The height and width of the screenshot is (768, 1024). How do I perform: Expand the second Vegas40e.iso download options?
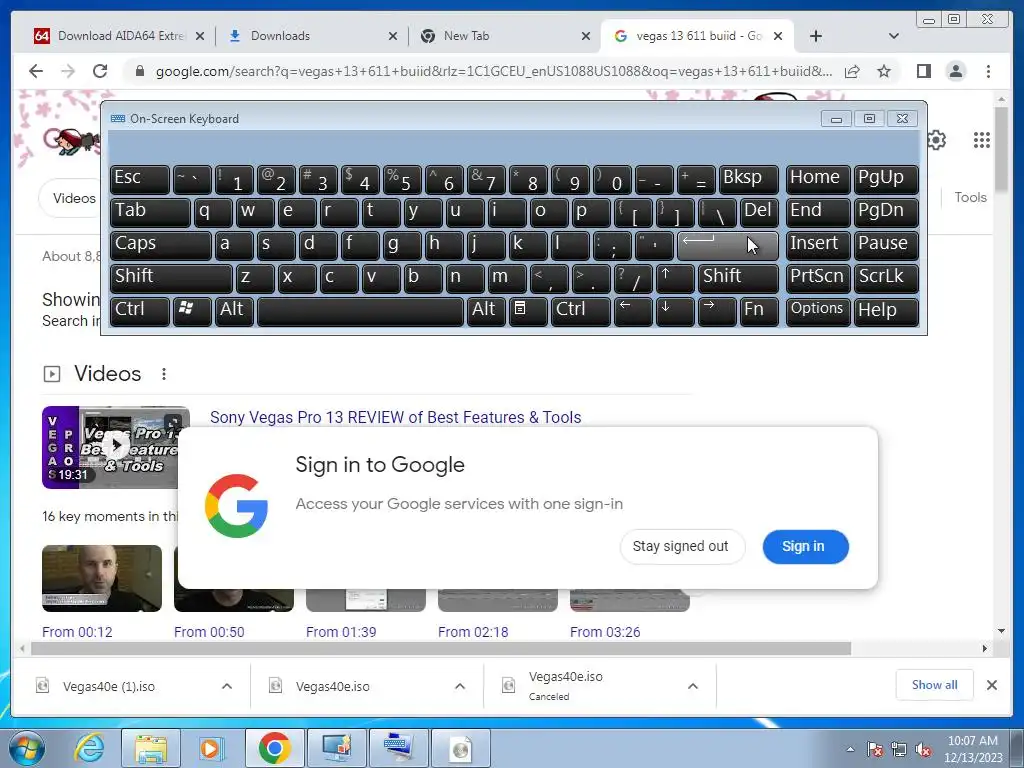[x=460, y=686]
